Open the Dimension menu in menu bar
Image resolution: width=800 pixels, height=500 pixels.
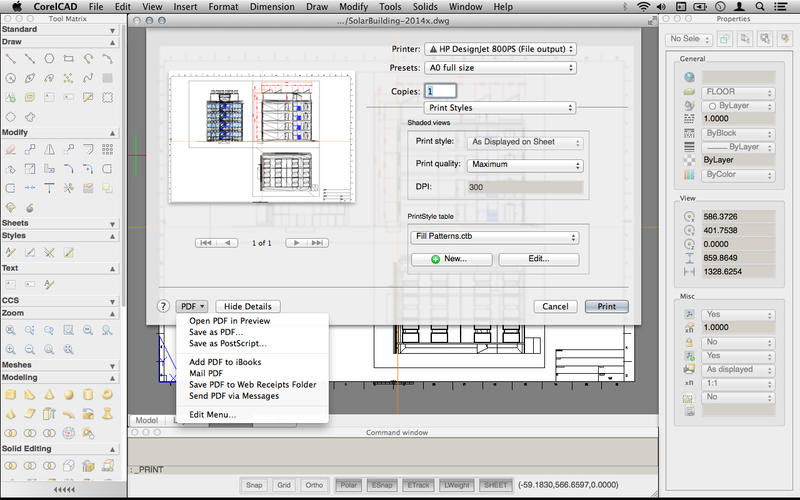tap(272, 7)
